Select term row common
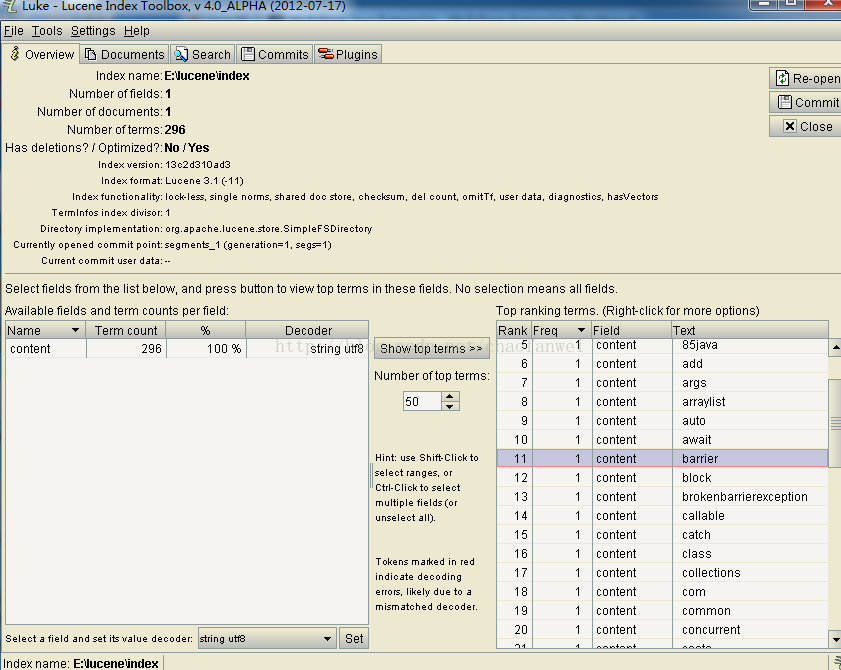Viewport: 841px width, 670px height. 662,610
